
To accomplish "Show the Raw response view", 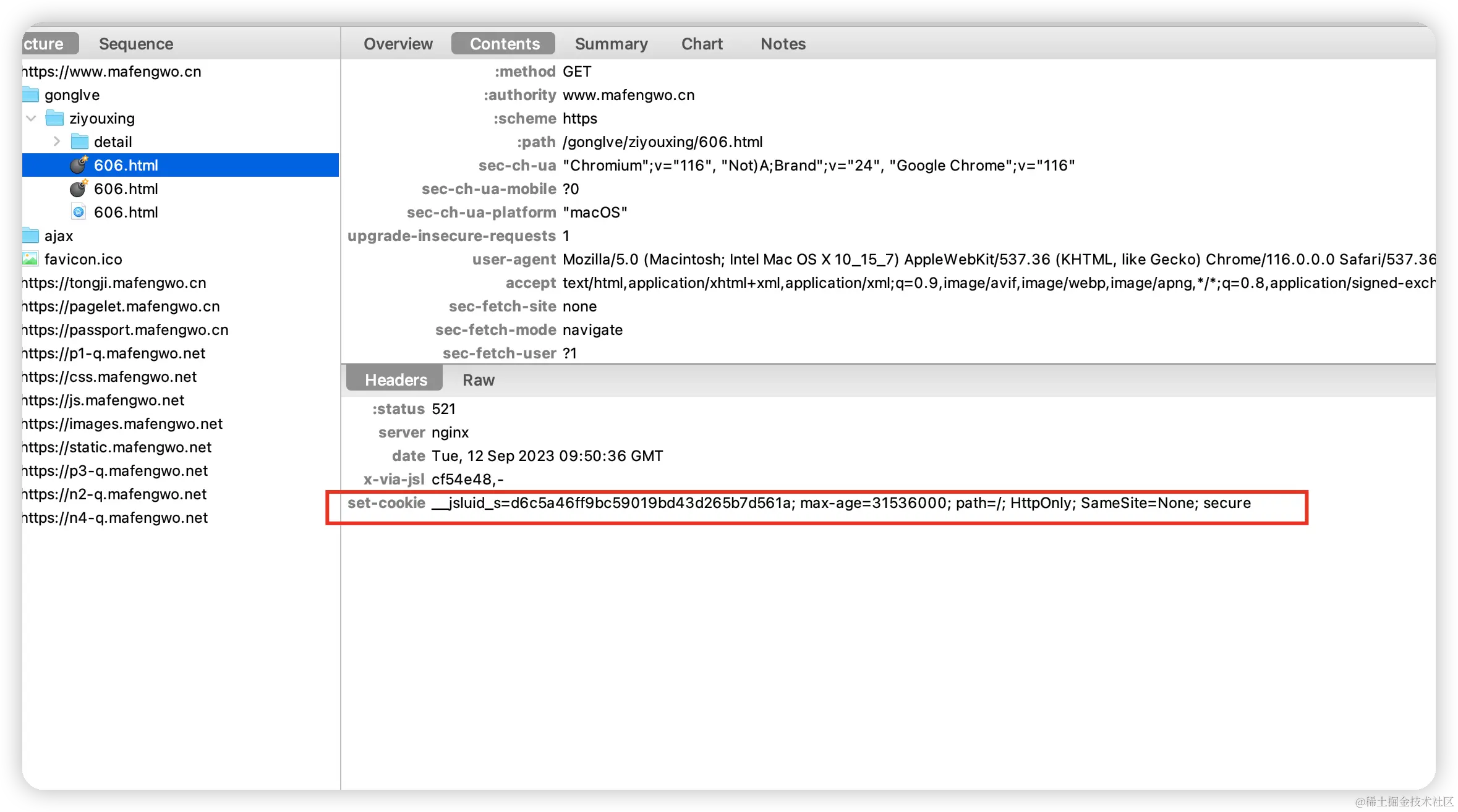I will click(478, 380).
